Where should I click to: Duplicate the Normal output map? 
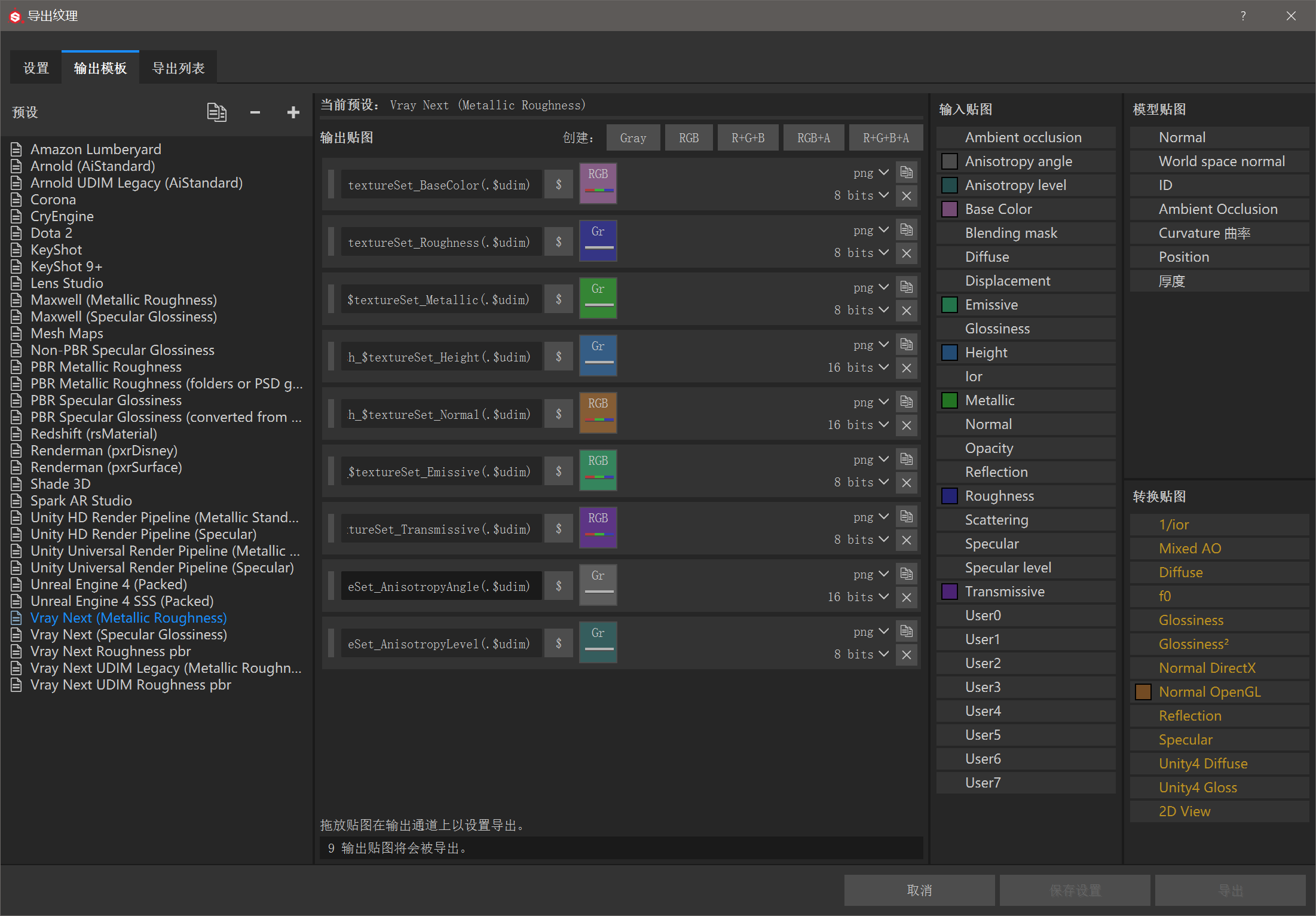[x=907, y=402]
